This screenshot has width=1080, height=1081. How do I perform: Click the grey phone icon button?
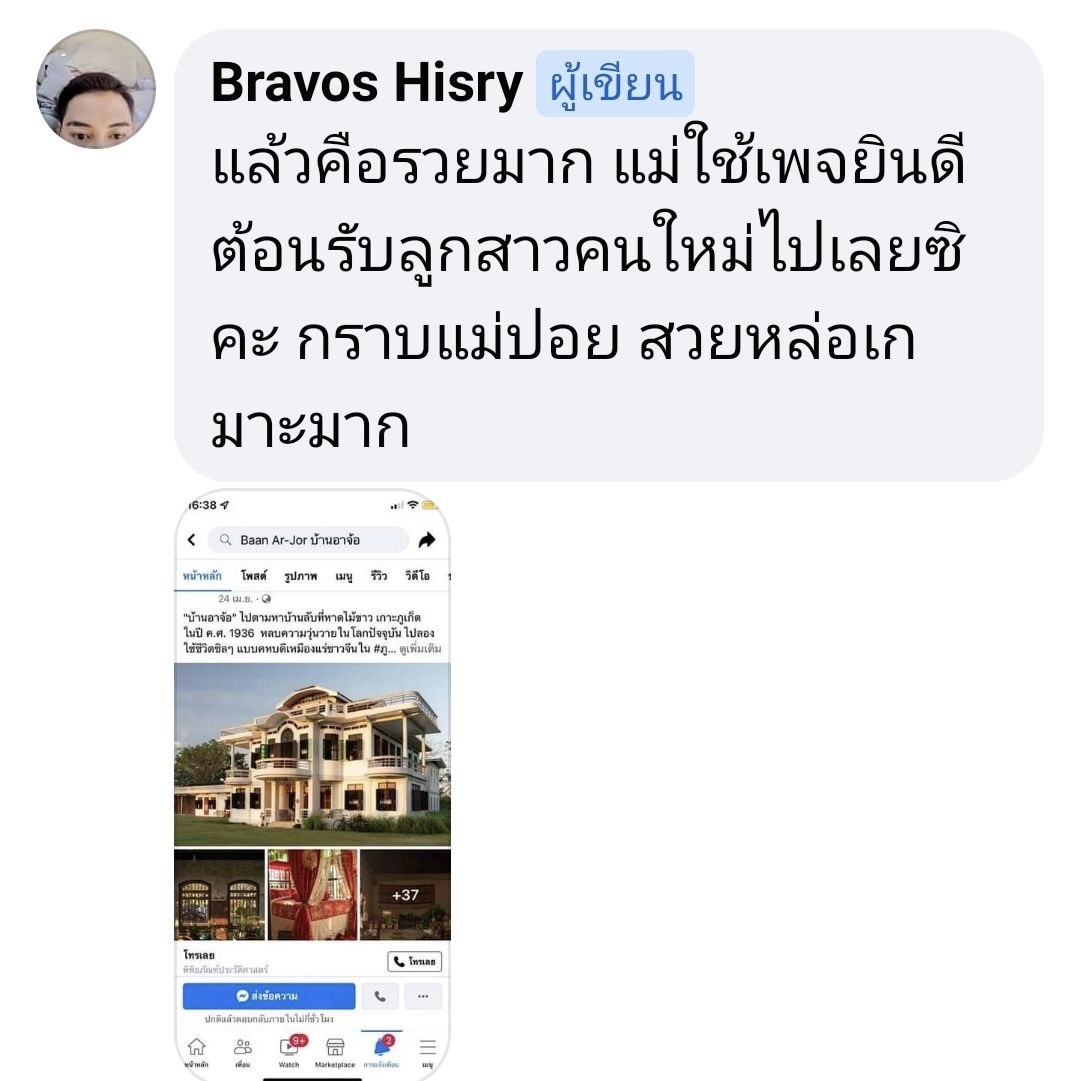point(380,996)
